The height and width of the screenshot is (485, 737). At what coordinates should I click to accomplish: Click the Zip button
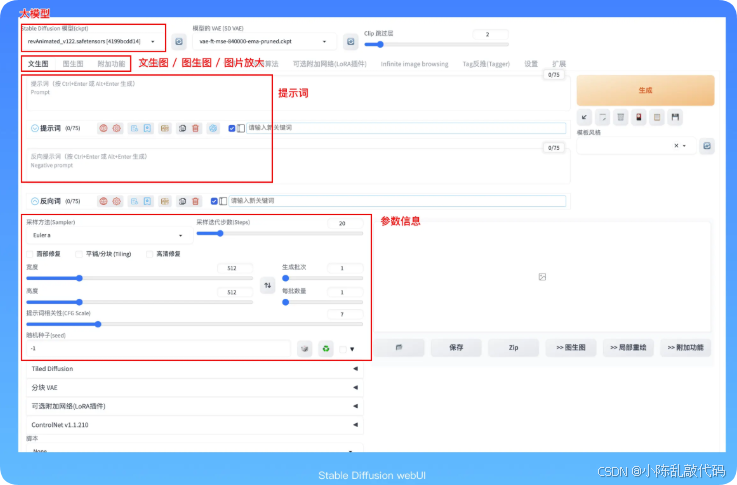[513, 348]
